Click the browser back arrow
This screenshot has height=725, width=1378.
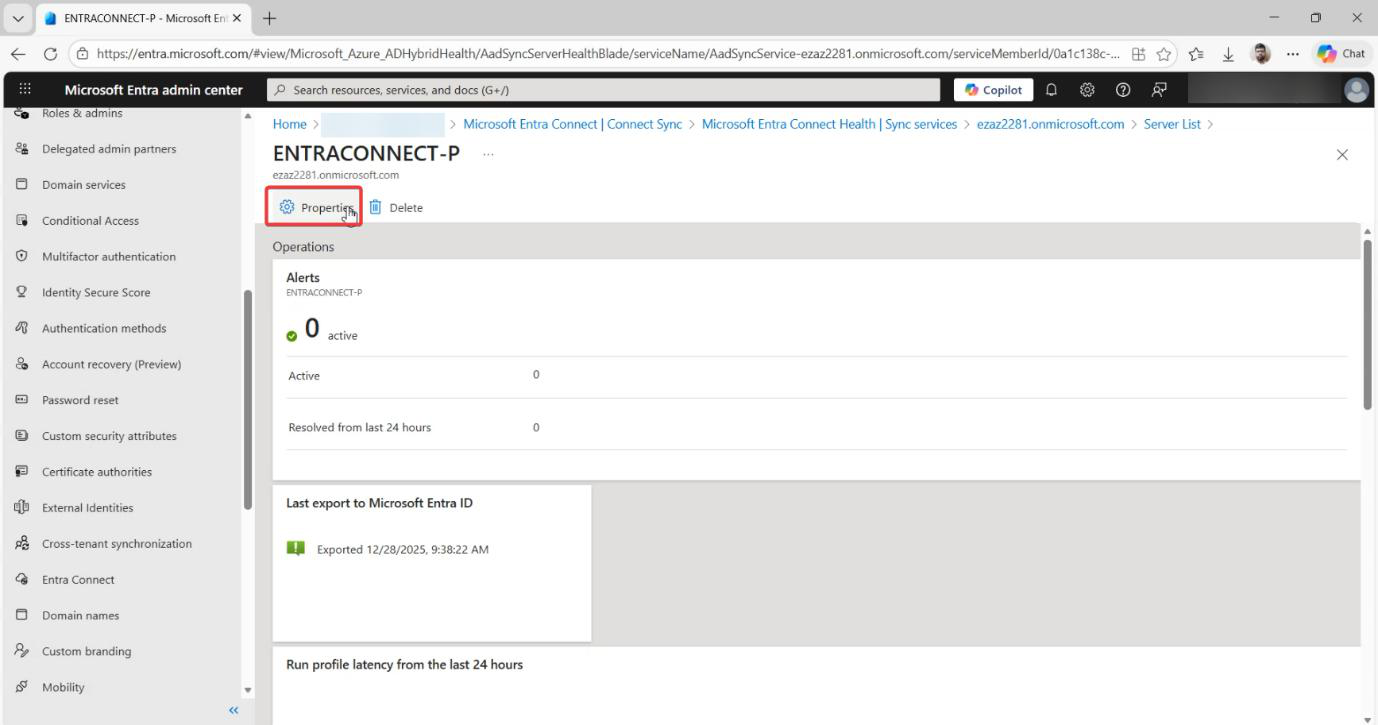pyautogui.click(x=17, y=54)
